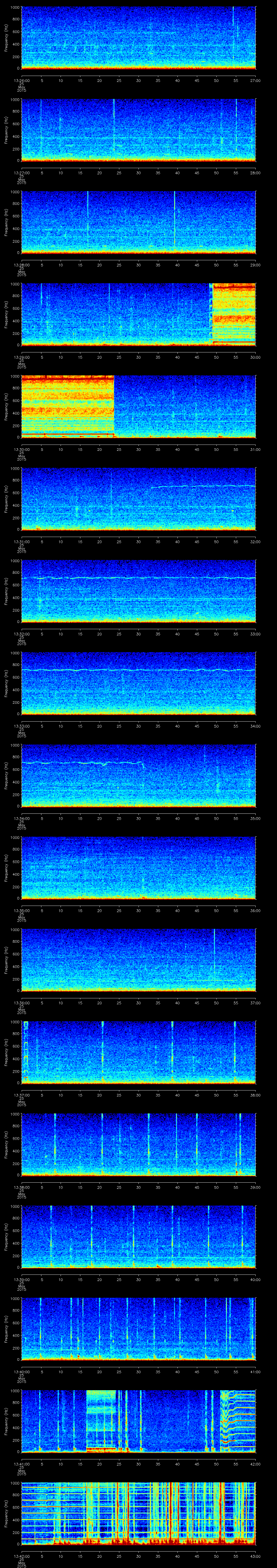Click the 13:34:00 start time label
This screenshot has width=277, height=1568.
pos(21,818)
